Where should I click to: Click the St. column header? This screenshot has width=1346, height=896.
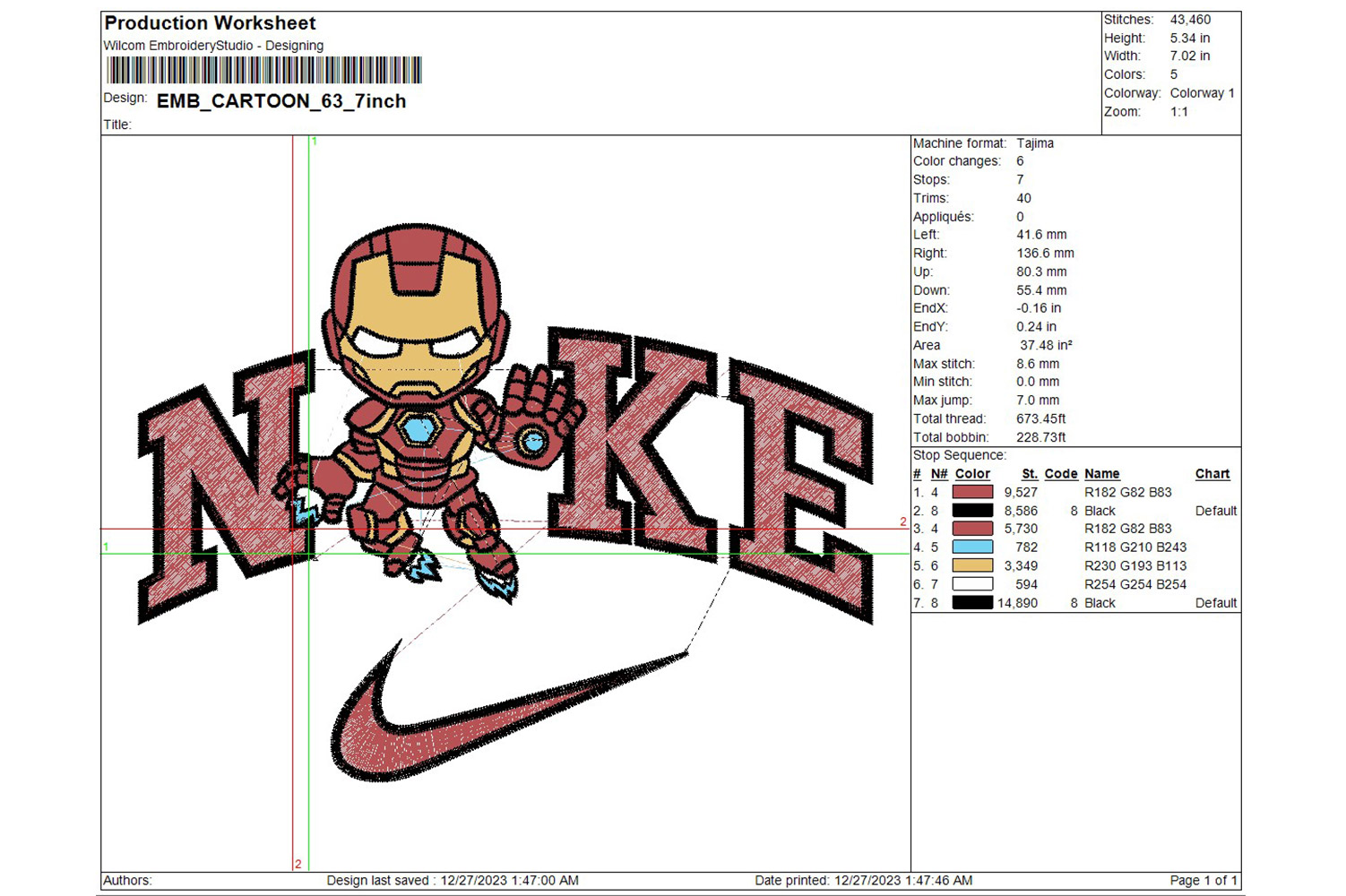[x=1029, y=474]
